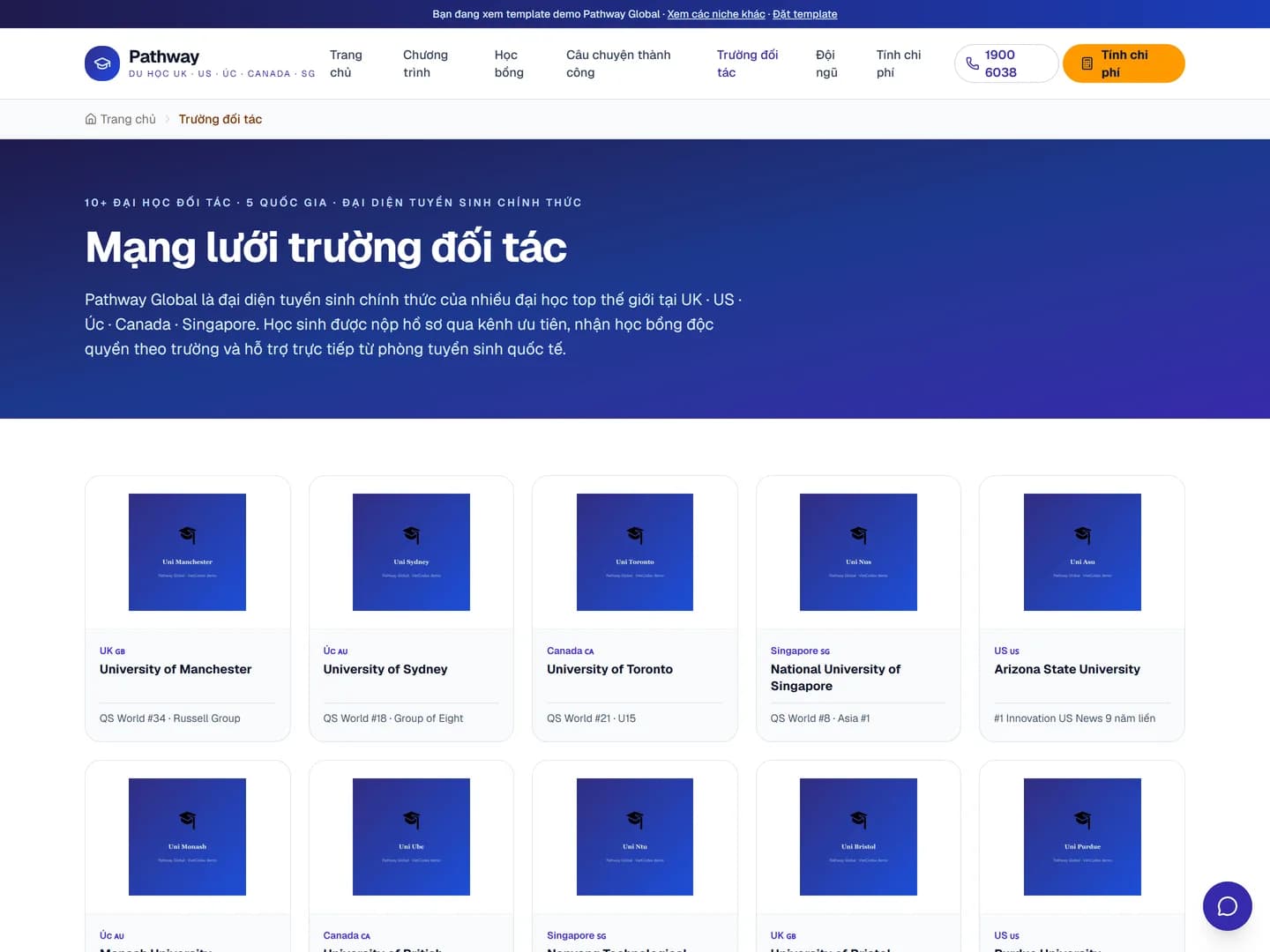Open Uni Sydney thumbnail image
Screen dimensions: 1270x952
pos(411,552)
